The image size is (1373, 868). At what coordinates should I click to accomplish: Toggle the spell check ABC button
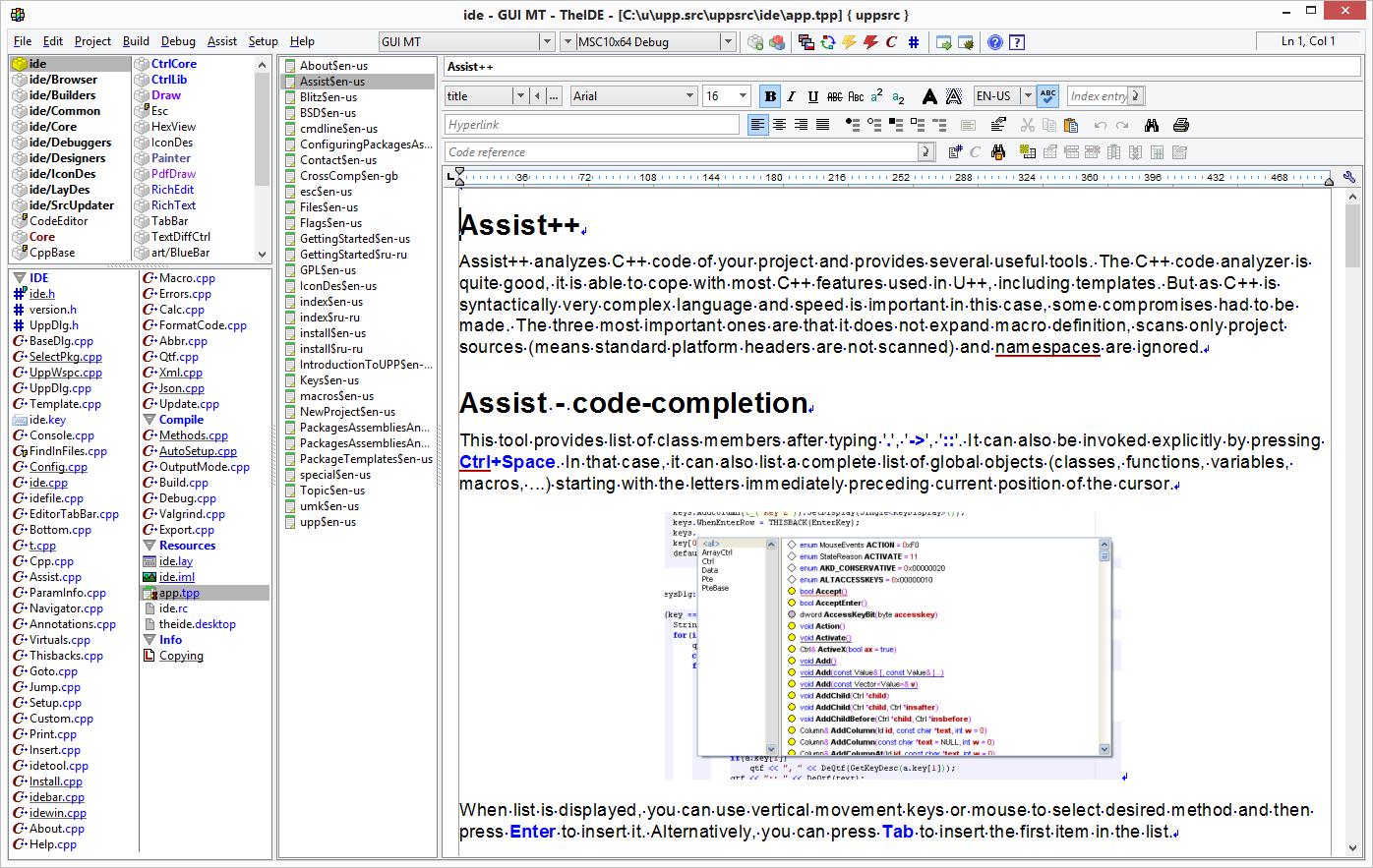(1048, 96)
